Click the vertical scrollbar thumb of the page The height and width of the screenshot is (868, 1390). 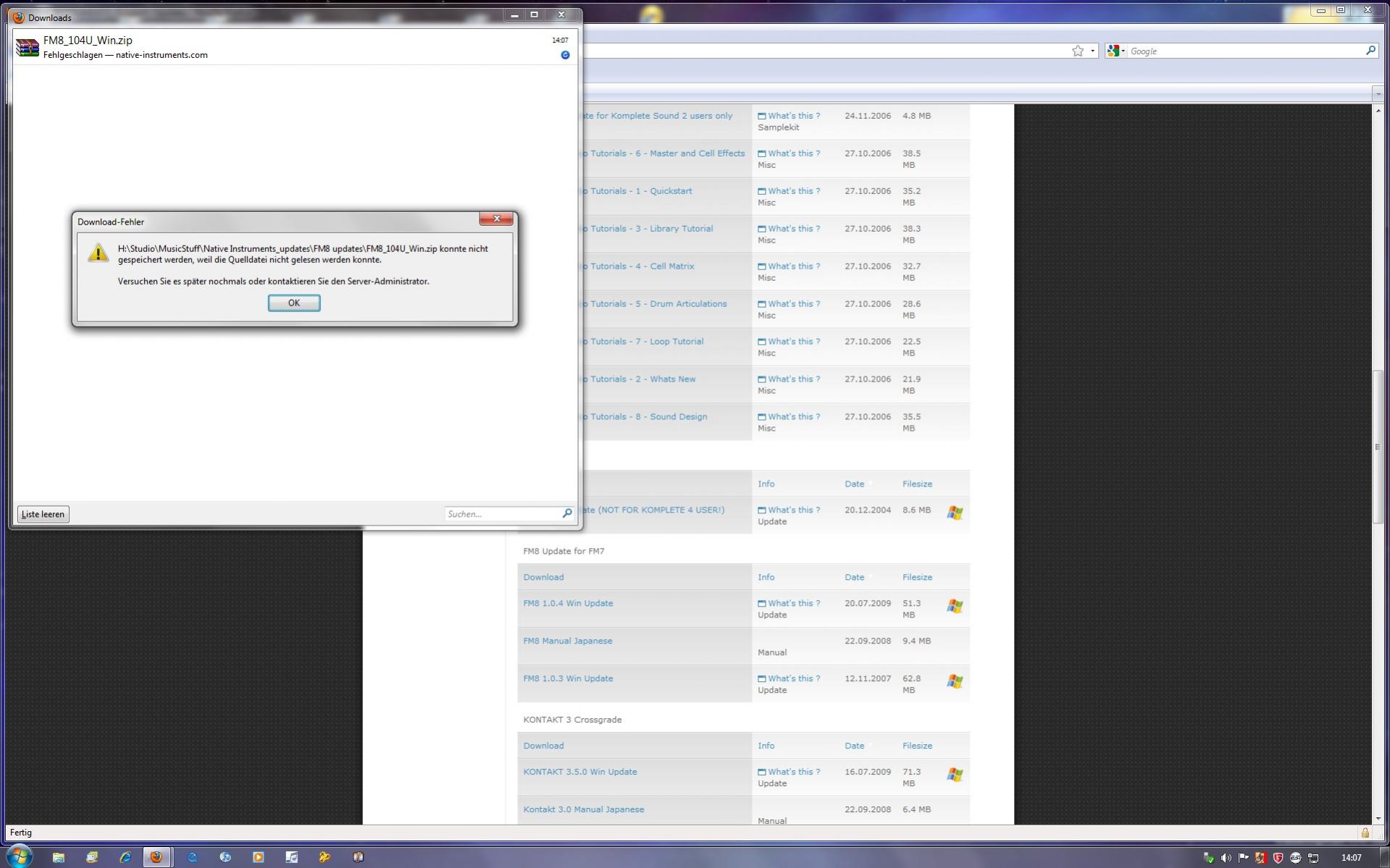[1378, 447]
